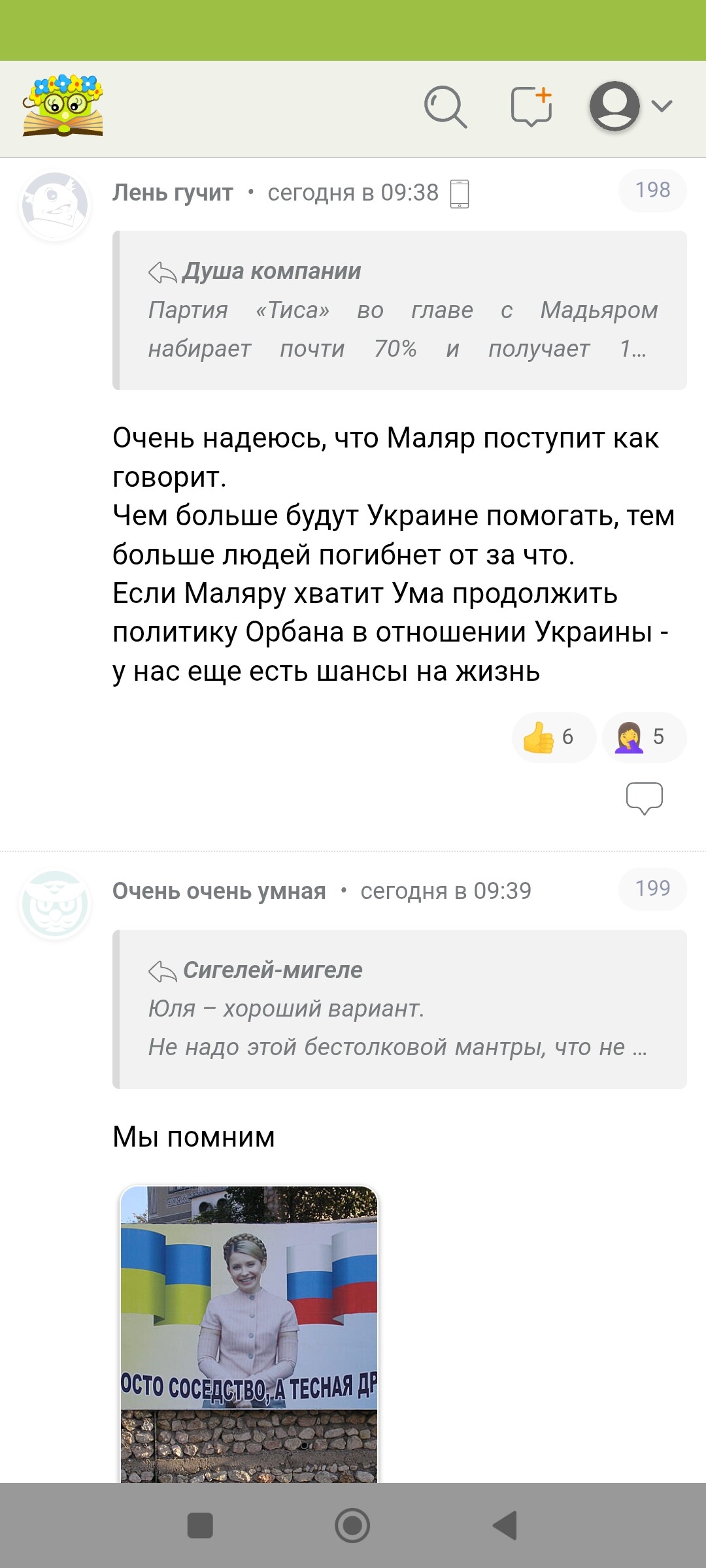Tap the mobile device icon near 09:38
The height and width of the screenshot is (1568, 706).
[460, 193]
